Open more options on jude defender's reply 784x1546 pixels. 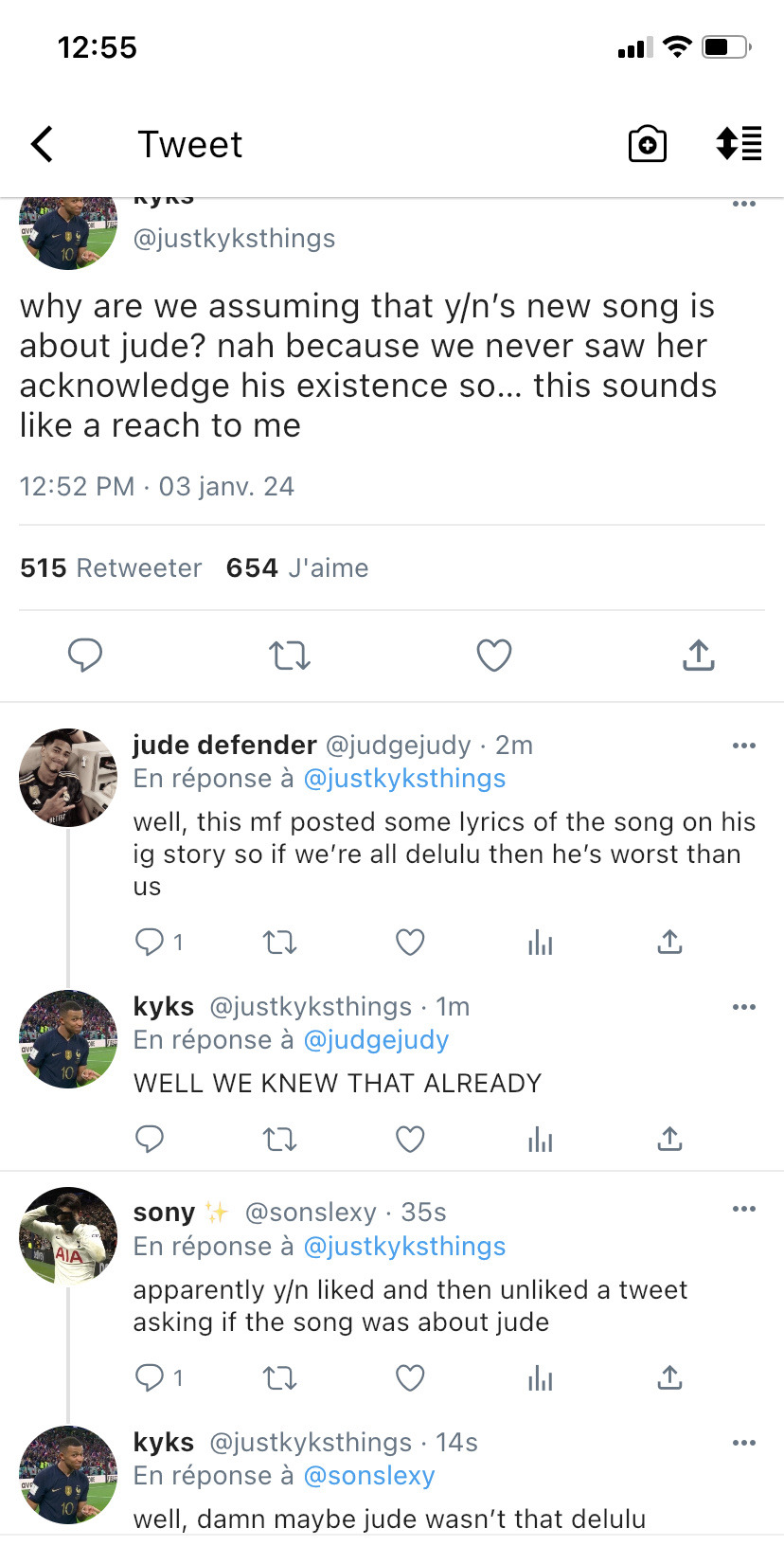pyautogui.click(x=744, y=746)
